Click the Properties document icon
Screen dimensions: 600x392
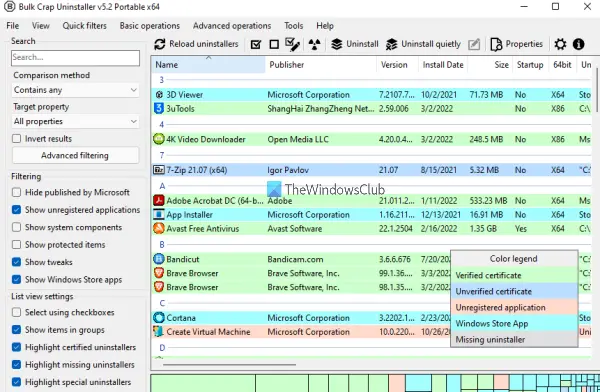click(x=496, y=44)
